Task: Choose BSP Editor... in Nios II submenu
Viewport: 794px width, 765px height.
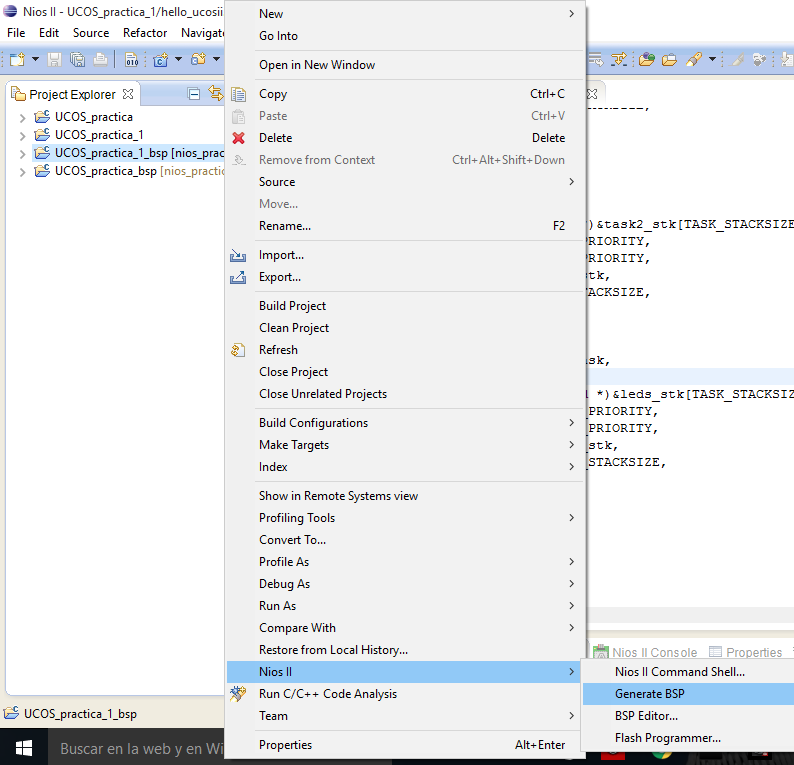Action: pyautogui.click(x=689, y=716)
